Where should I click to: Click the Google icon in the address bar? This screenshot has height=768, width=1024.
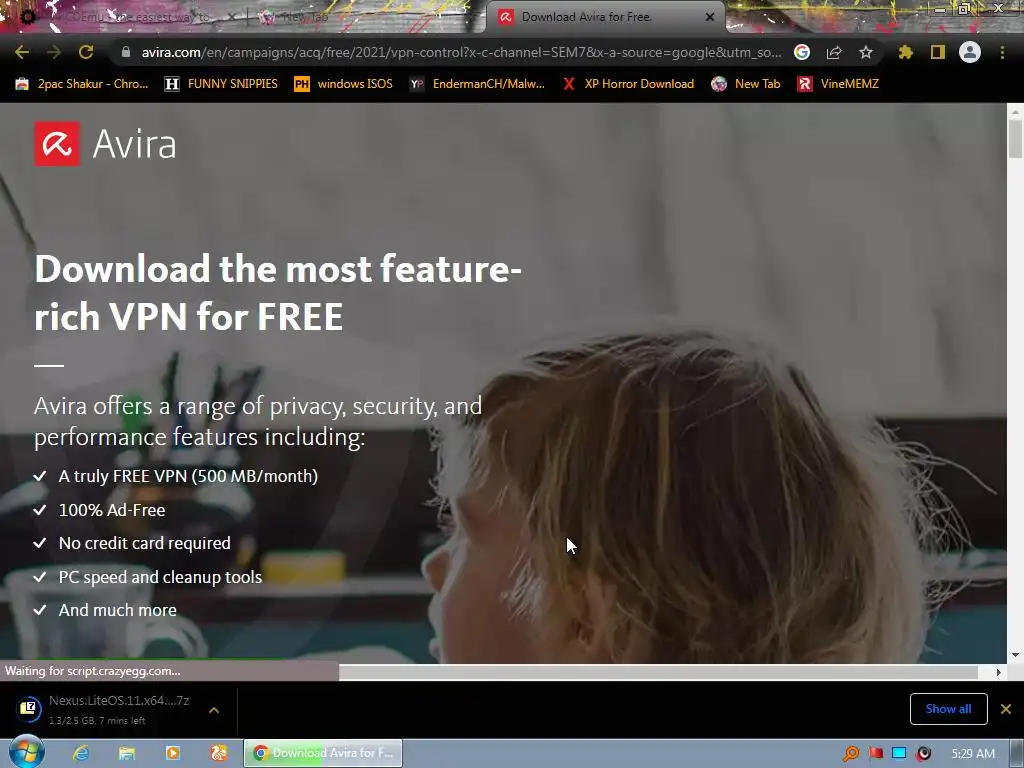click(802, 52)
